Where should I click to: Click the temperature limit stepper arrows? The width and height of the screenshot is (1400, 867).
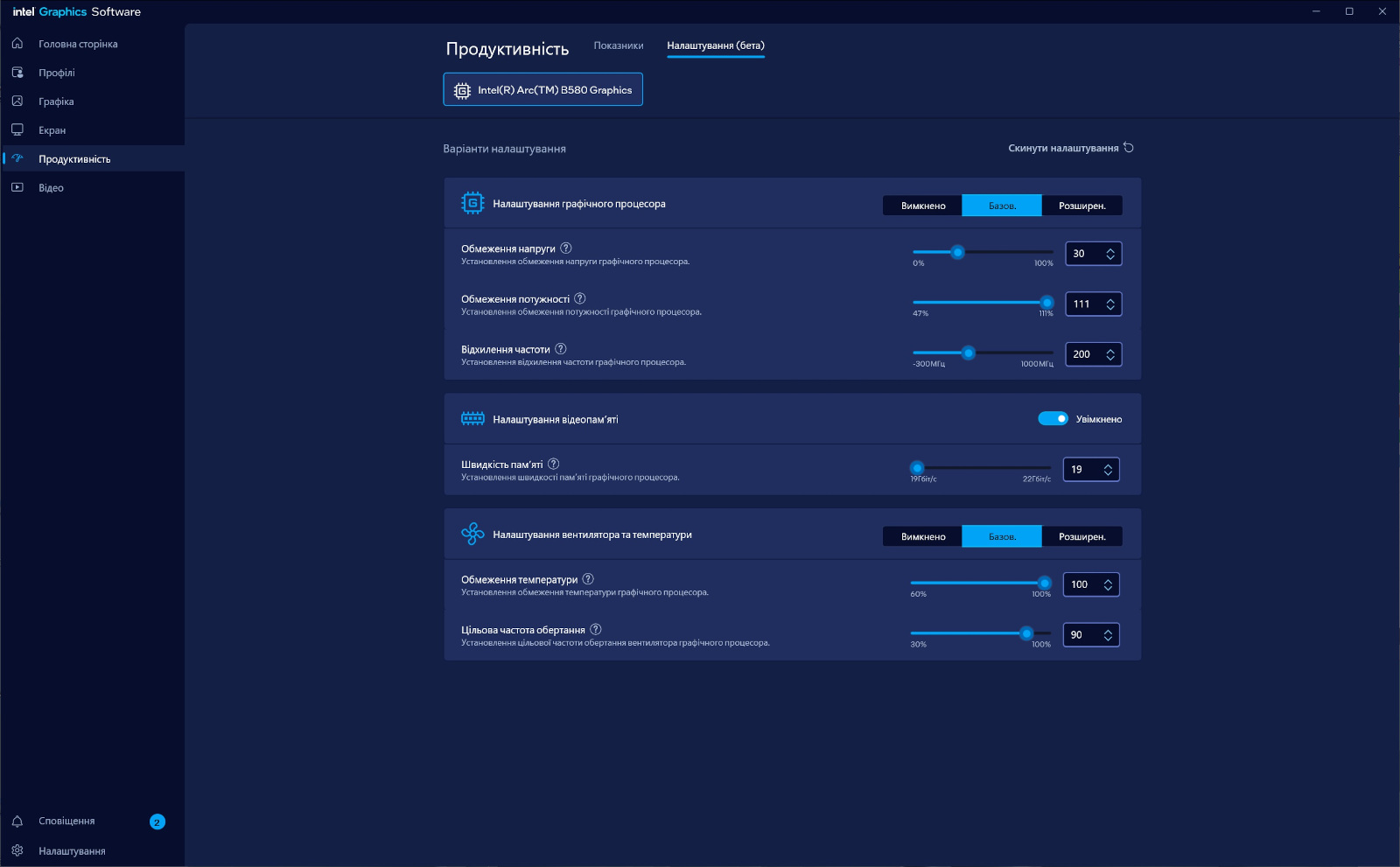click(x=1108, y=584)
